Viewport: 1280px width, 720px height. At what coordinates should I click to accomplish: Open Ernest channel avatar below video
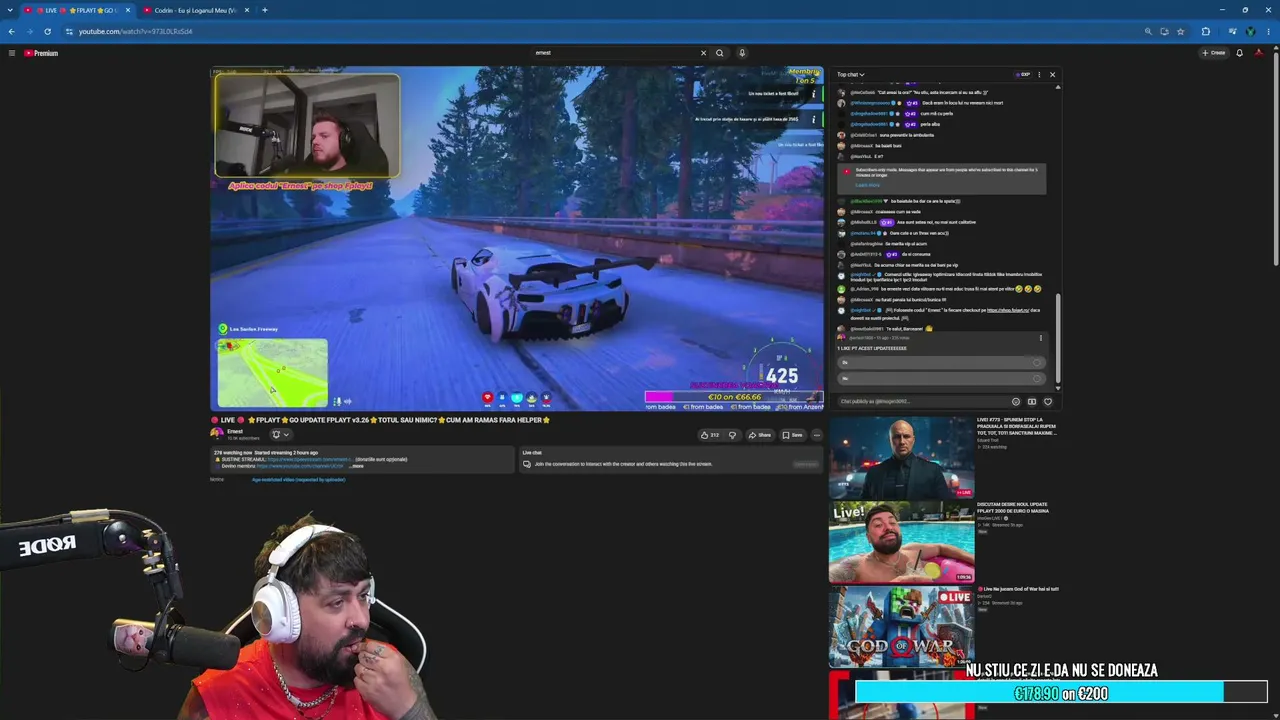pyautogui.click(x=217, y=433)
